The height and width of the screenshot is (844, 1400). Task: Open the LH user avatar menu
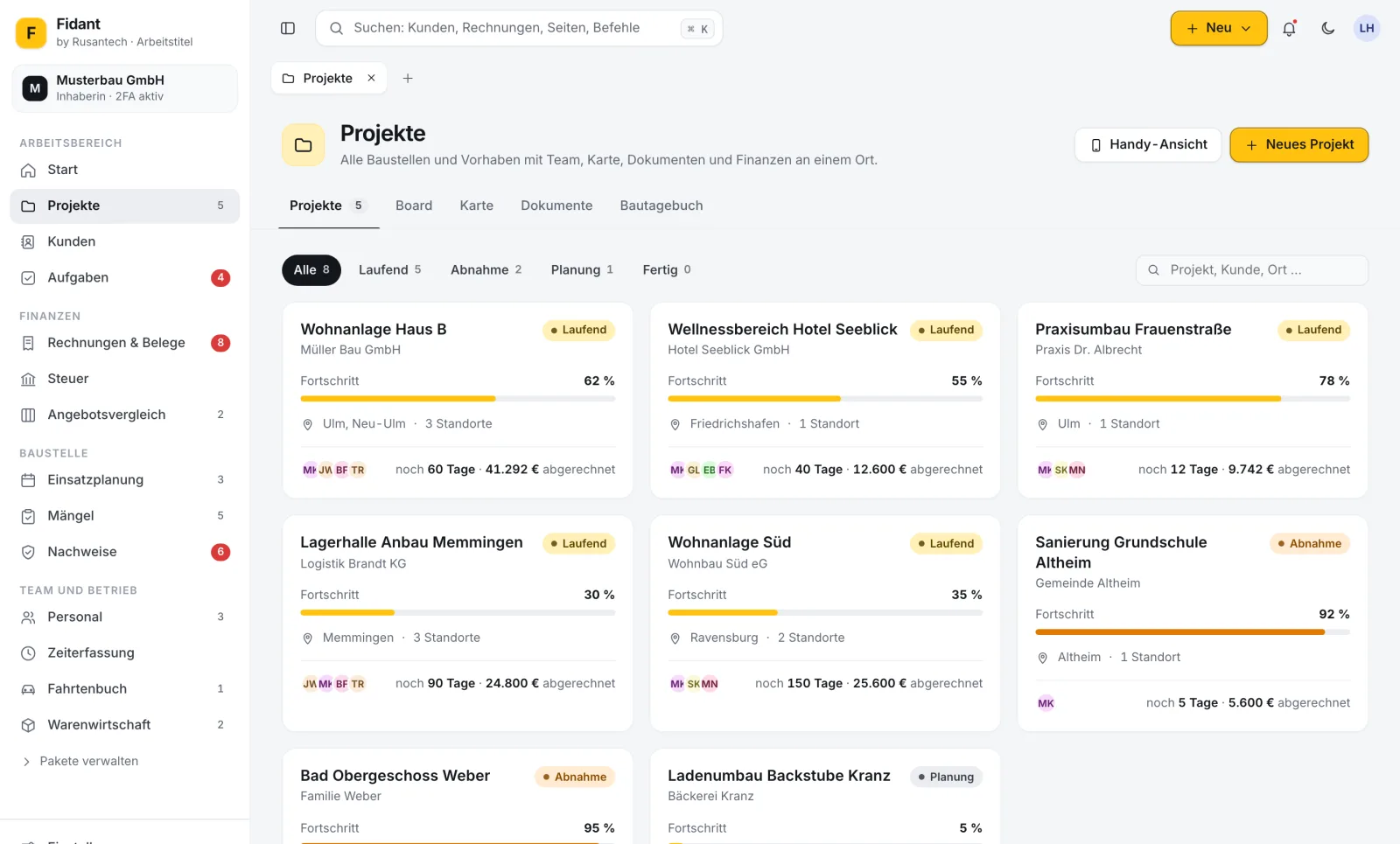[1367, 28]
